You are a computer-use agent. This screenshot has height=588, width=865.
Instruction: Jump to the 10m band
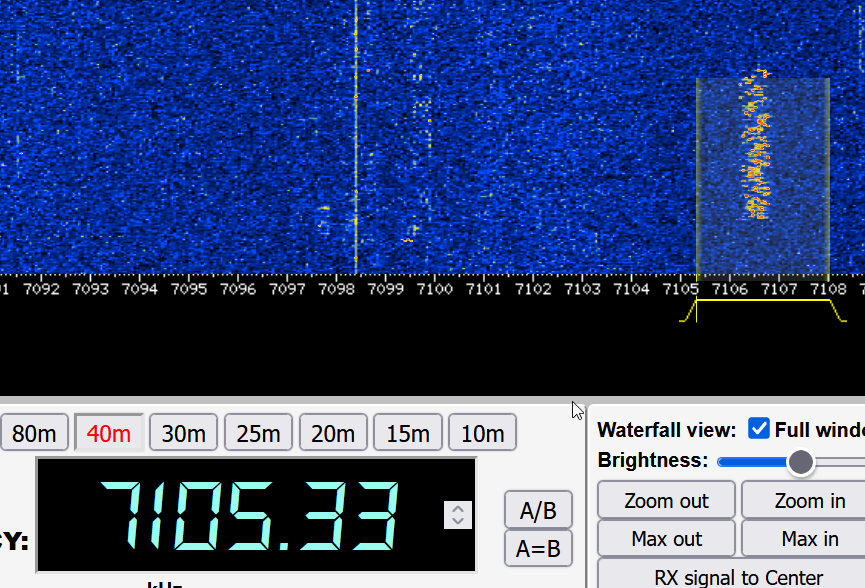pos(482,433)
